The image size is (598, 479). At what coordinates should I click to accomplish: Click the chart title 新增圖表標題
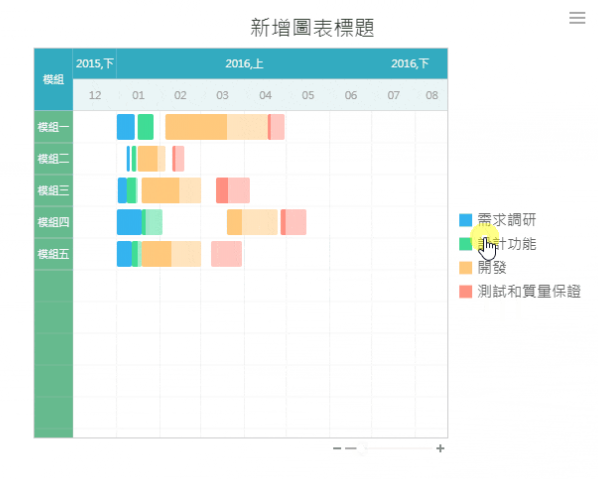312,28
